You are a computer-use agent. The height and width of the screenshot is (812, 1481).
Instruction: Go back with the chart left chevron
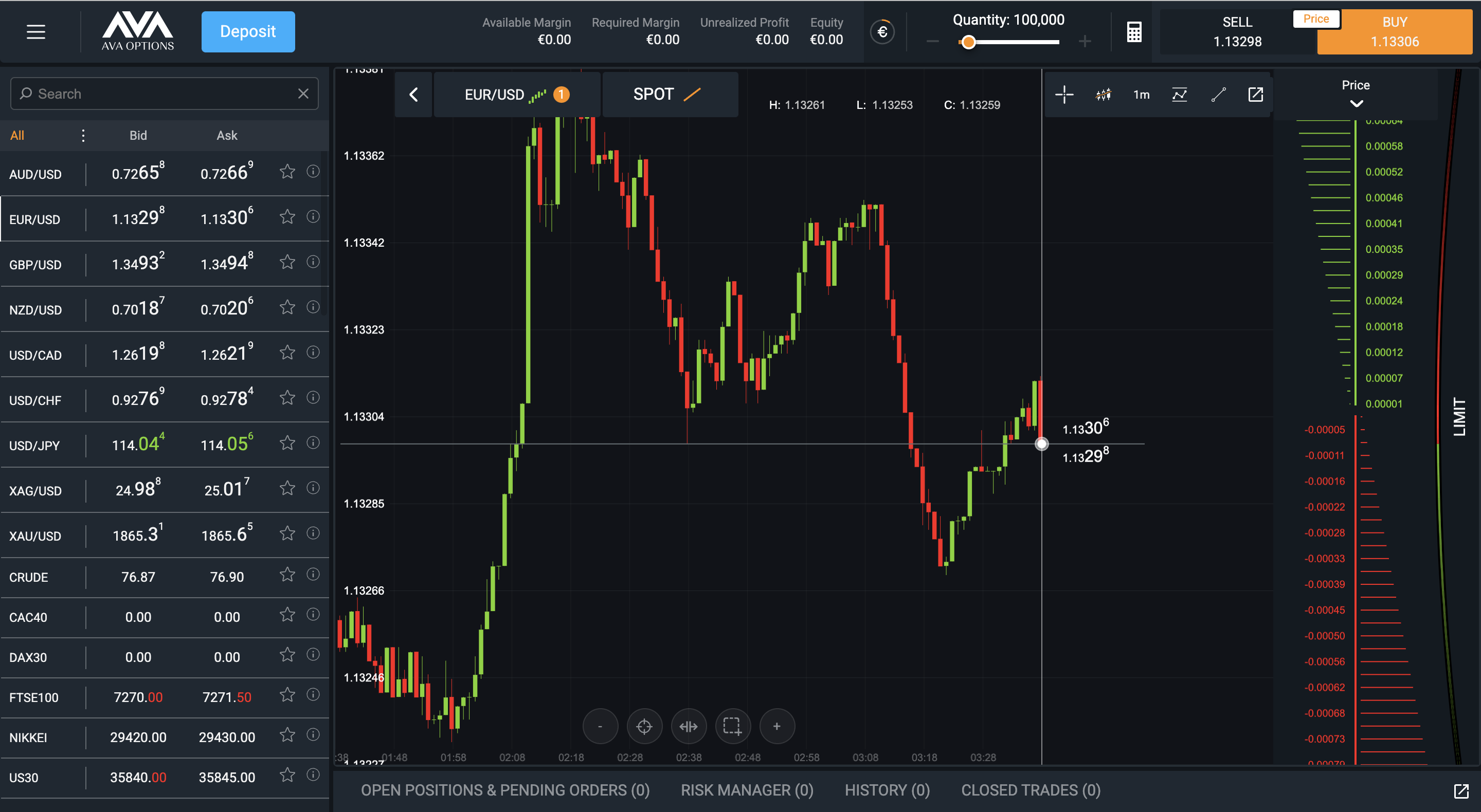click(413, 94)
